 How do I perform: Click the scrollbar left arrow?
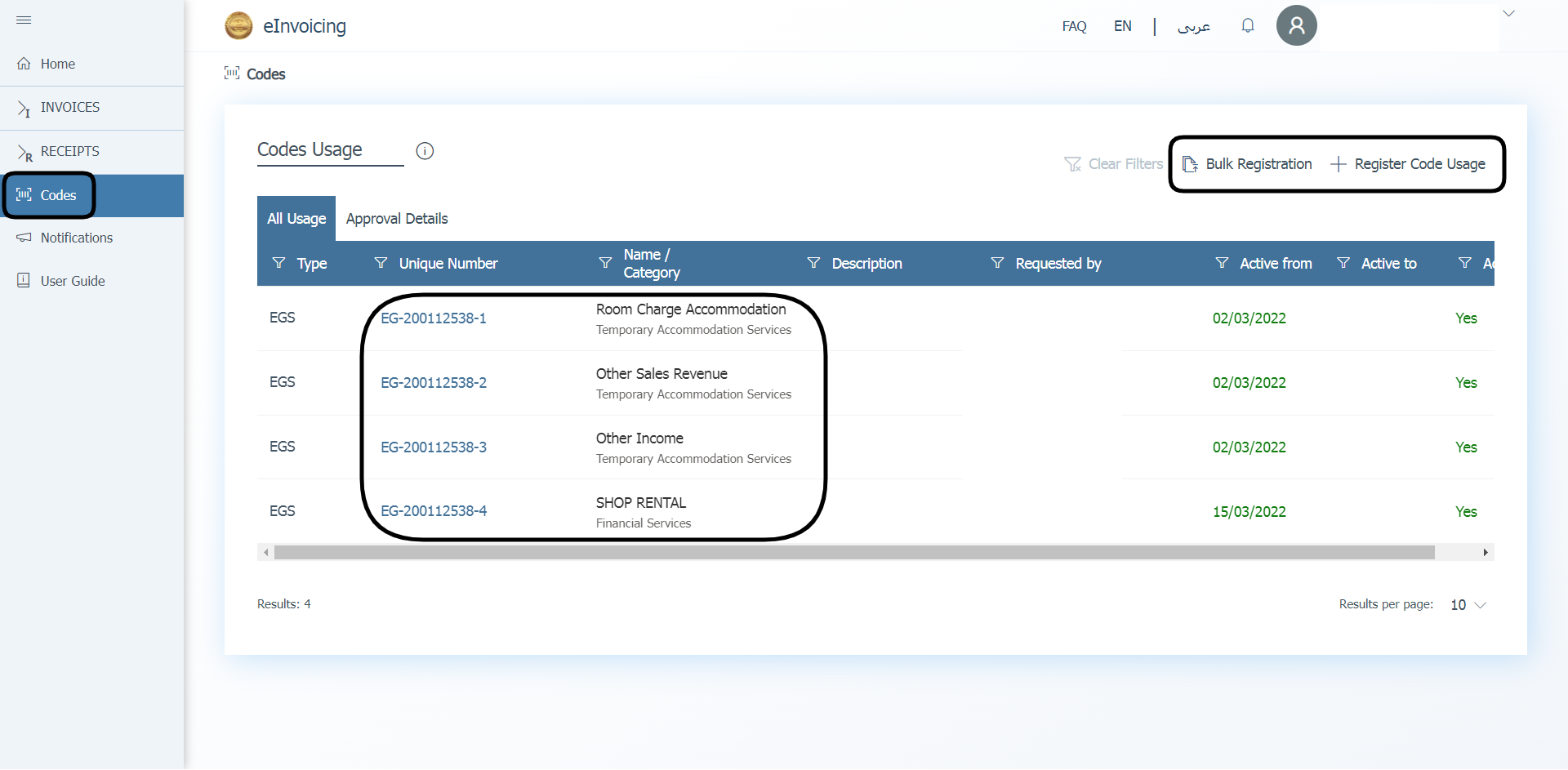tap(265, 553)
